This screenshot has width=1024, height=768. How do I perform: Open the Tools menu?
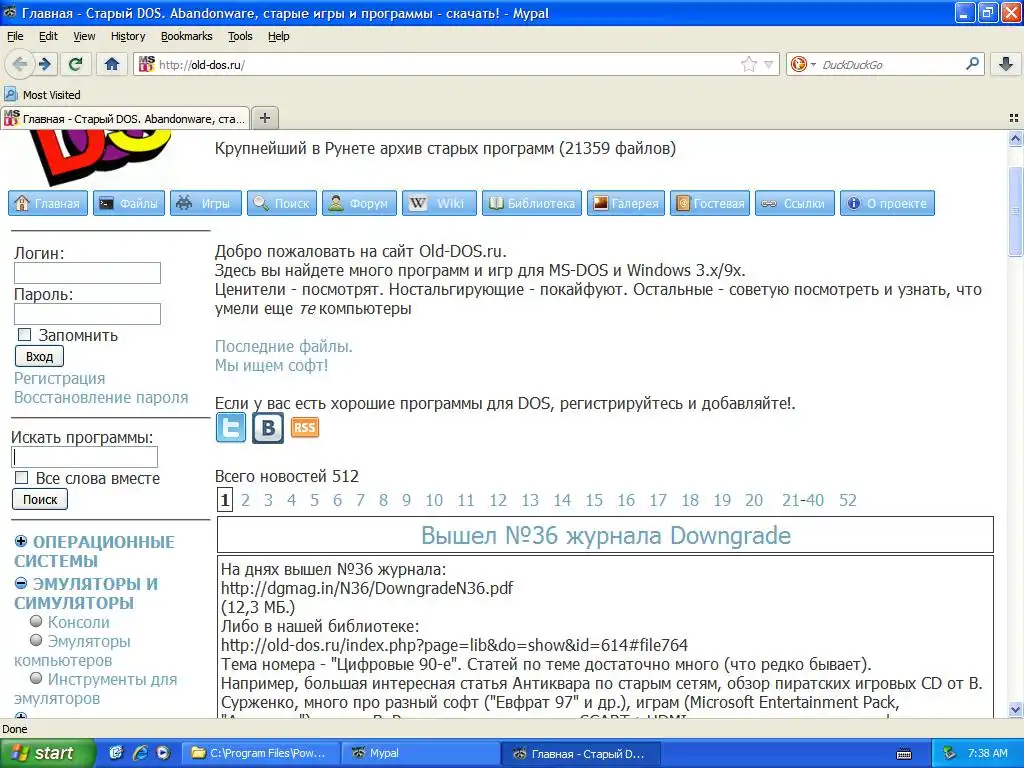pyautogui.click(x=240, y=36)
